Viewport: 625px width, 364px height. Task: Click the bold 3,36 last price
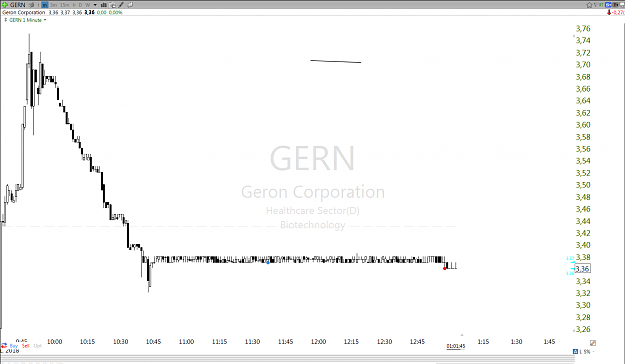click(89, 12)
